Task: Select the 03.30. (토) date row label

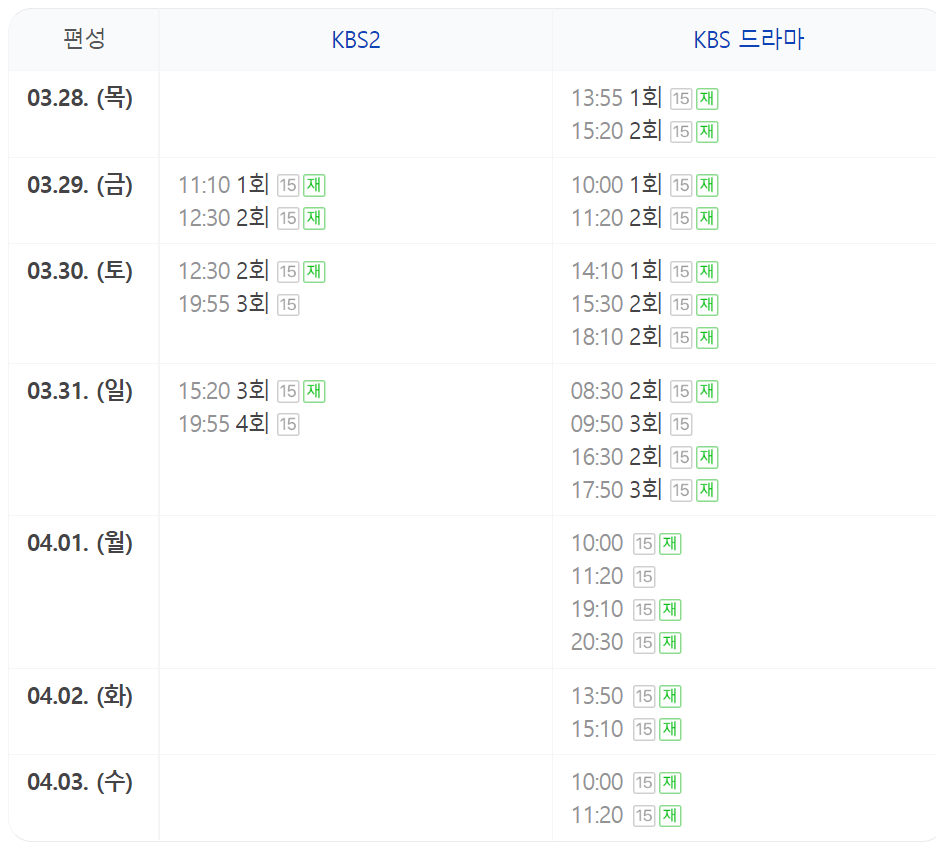Action: click(x=80, y=271)
